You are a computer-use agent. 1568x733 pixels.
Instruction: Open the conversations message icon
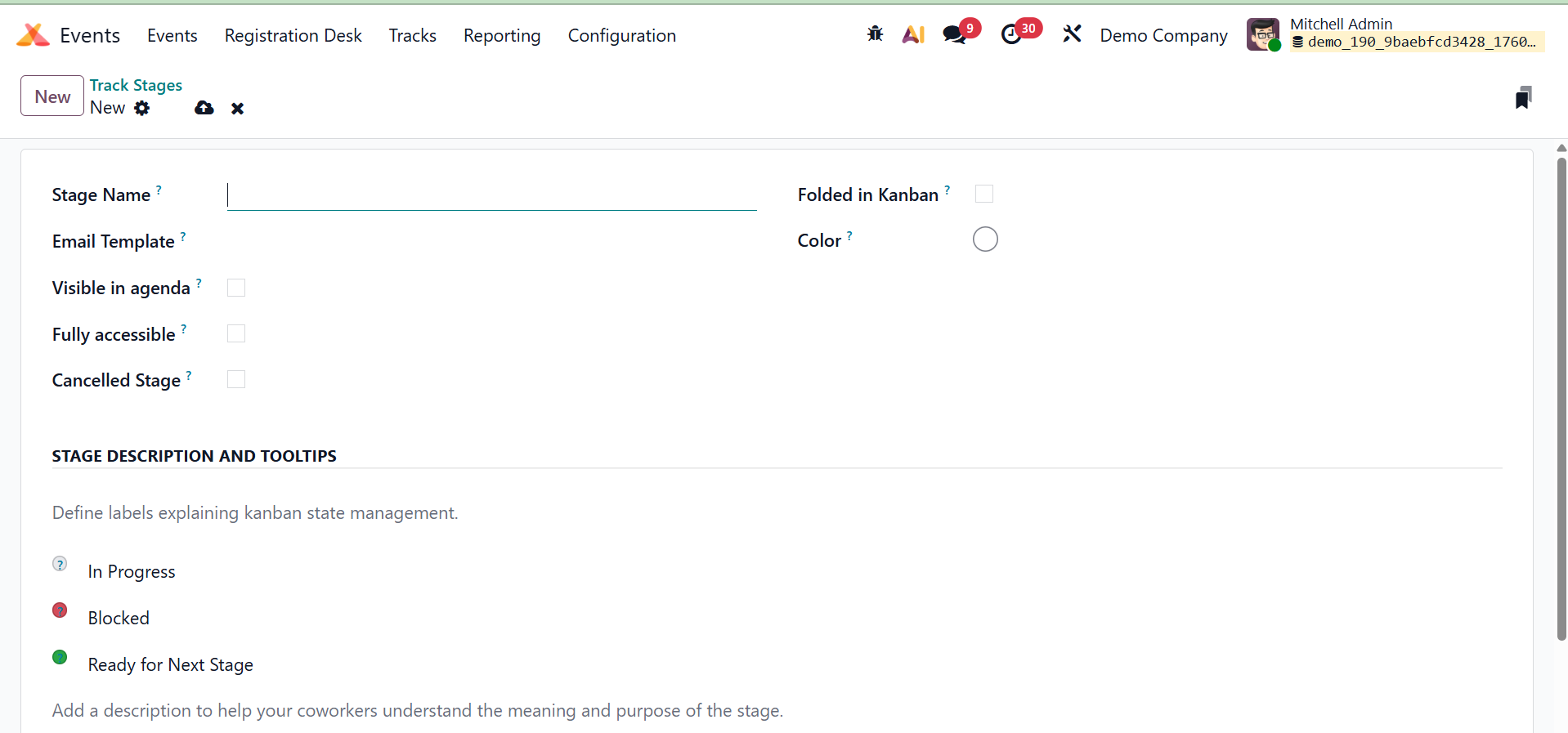click(954, 34)
